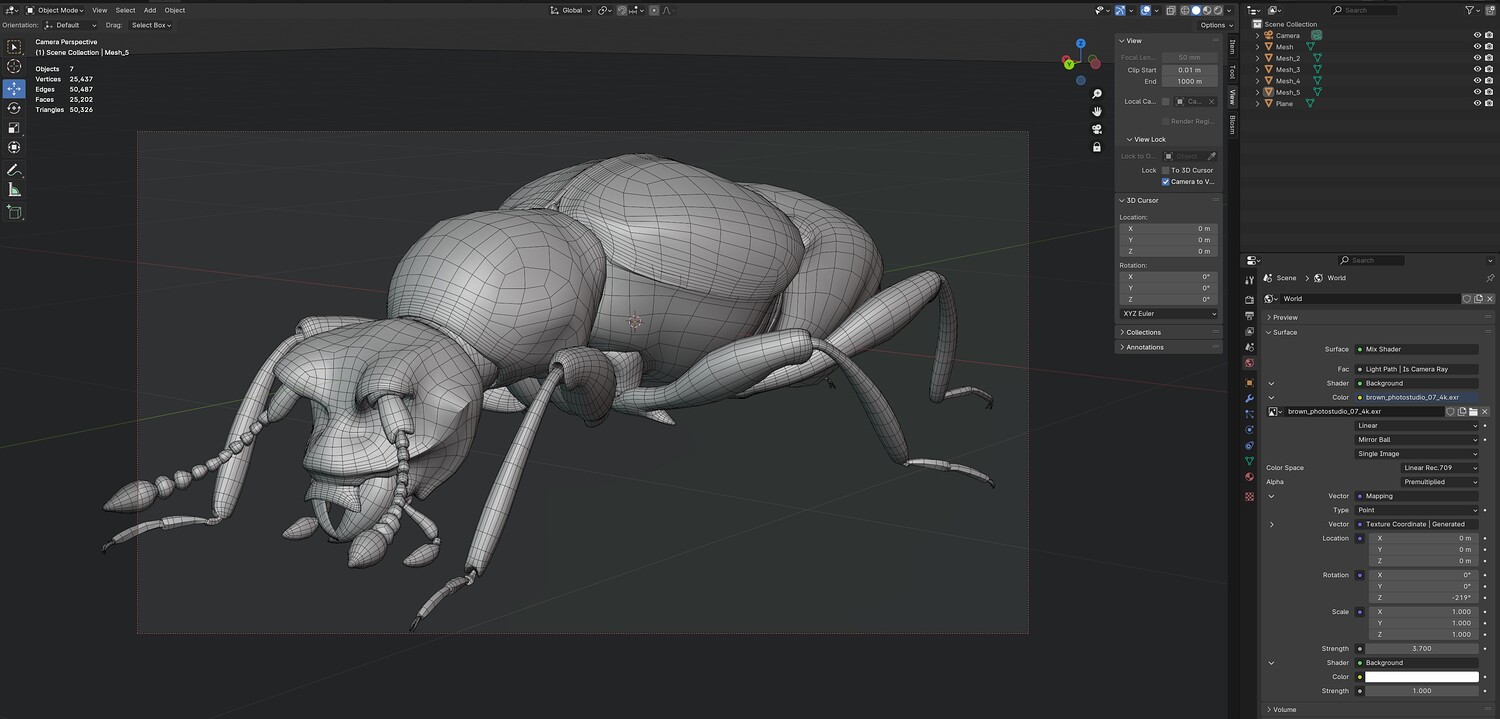This screenshot has height=719, width=1500.
Task: Open the Object Mode dropdown
Action: [56, 10]
